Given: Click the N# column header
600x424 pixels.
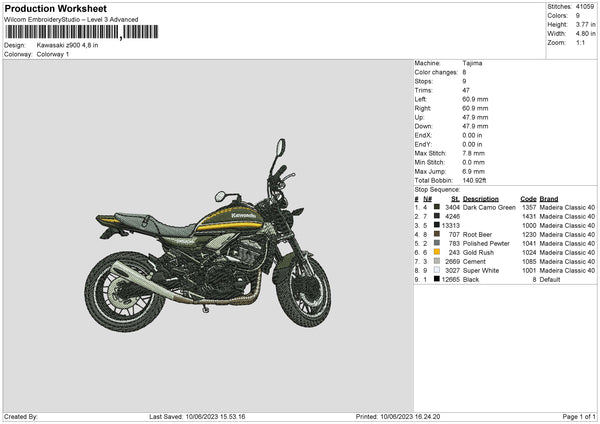Looking at the screenshot, I should [x=427, y=199].
